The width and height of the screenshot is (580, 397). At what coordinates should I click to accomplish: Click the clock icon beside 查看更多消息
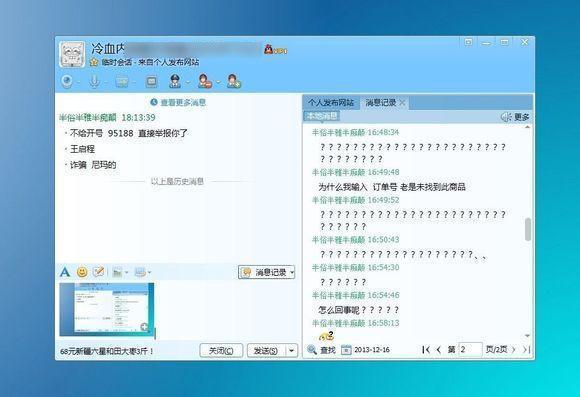pyautogui.click(x=154, y=102)
